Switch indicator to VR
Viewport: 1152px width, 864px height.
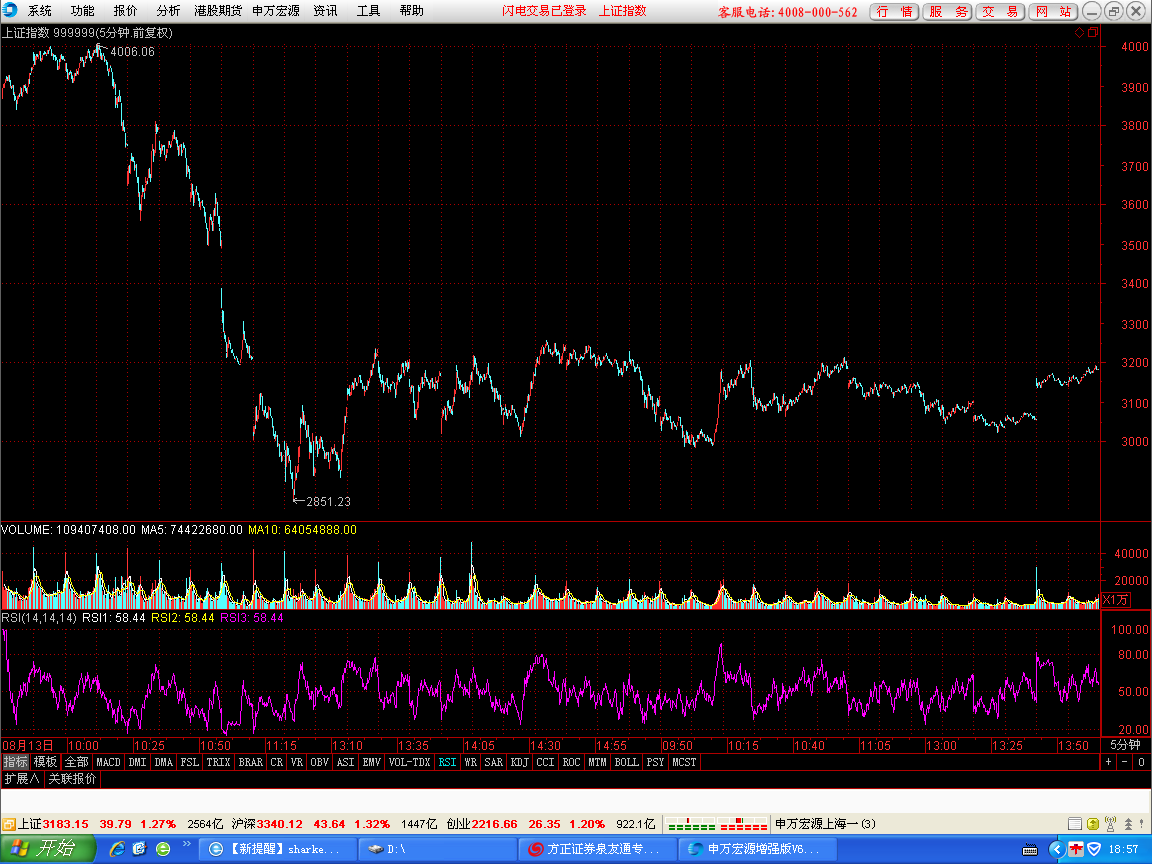(296, 762)
